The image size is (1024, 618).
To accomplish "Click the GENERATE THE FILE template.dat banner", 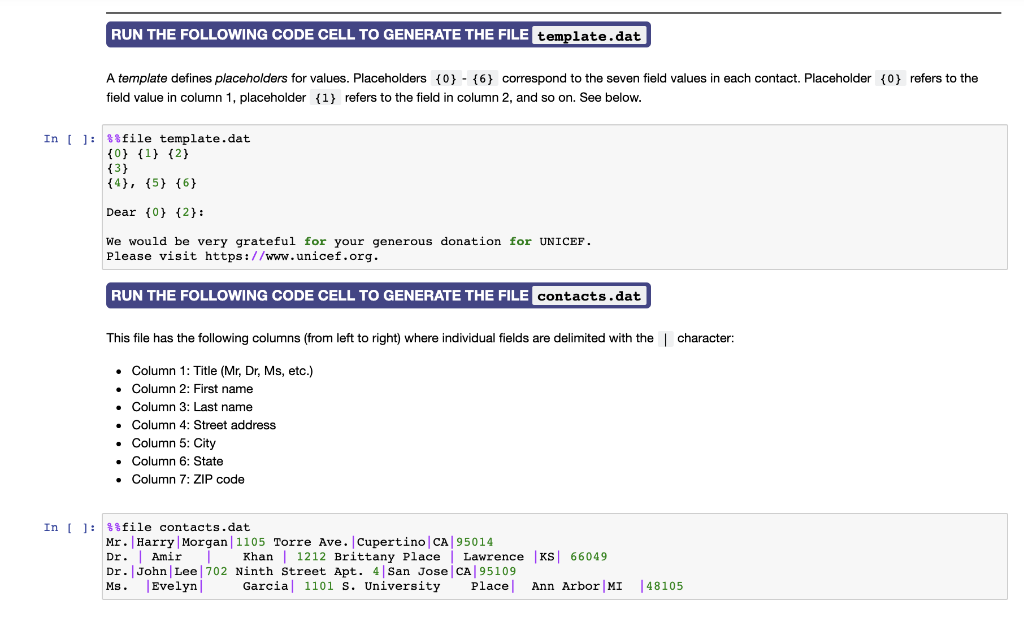I will [x=378, y=34].
